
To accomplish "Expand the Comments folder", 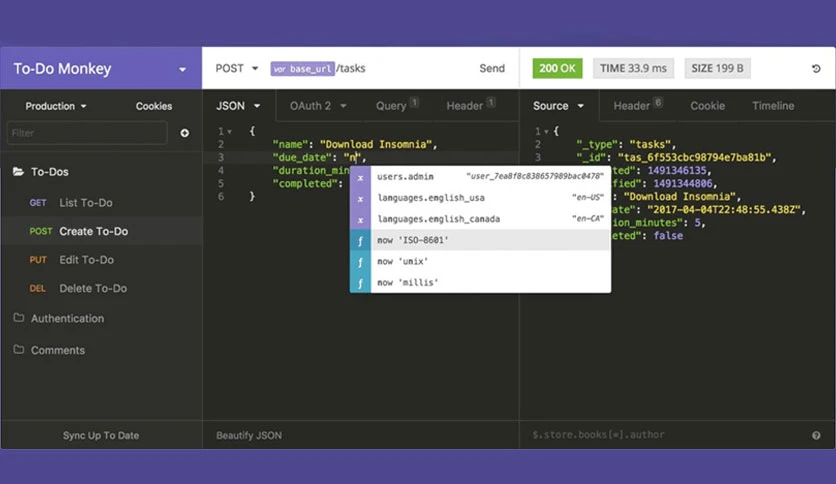I will [49, 350].
